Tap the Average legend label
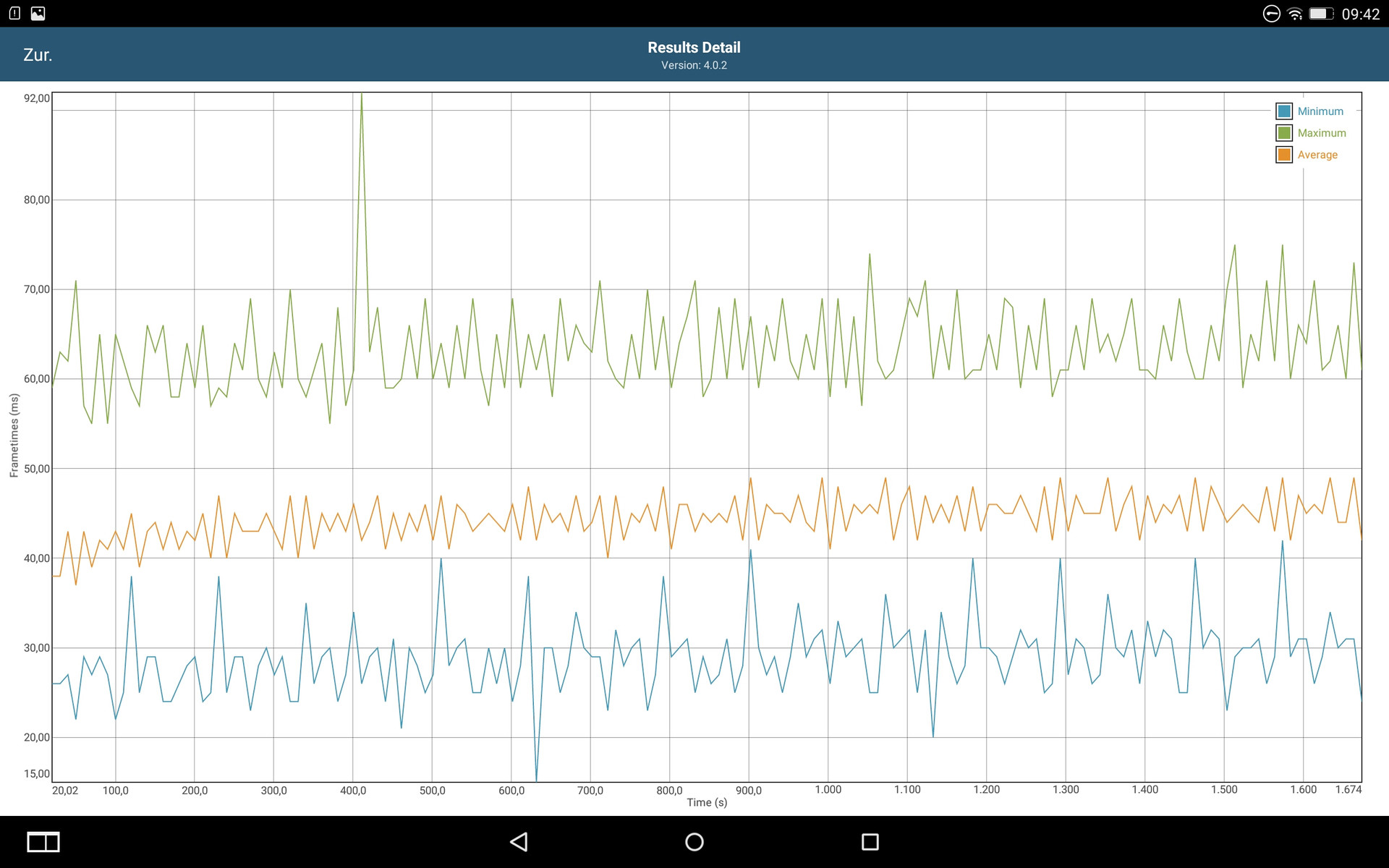Screen dimensions: 1389x868 [1317, 155]
